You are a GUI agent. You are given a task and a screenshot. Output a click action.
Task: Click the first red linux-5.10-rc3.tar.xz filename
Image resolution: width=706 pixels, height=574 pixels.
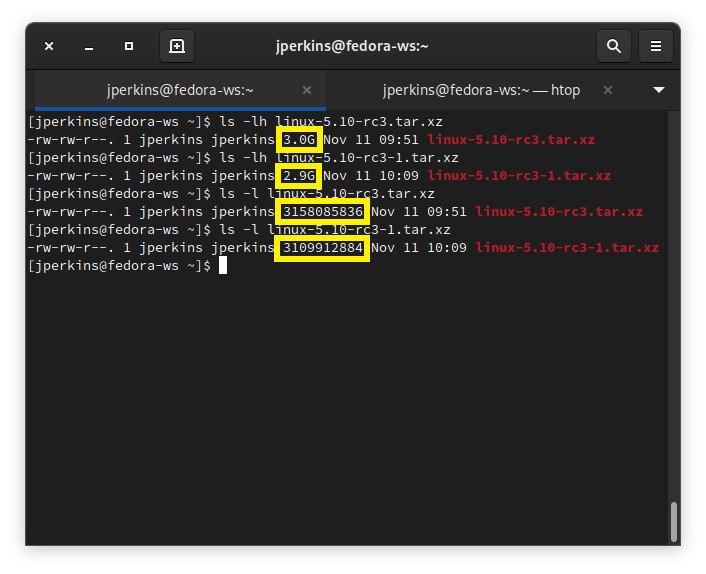(511, 140)
